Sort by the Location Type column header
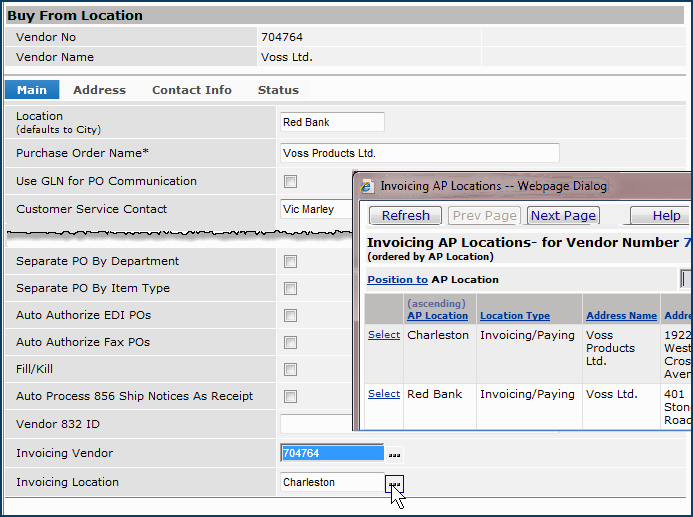 514,316
